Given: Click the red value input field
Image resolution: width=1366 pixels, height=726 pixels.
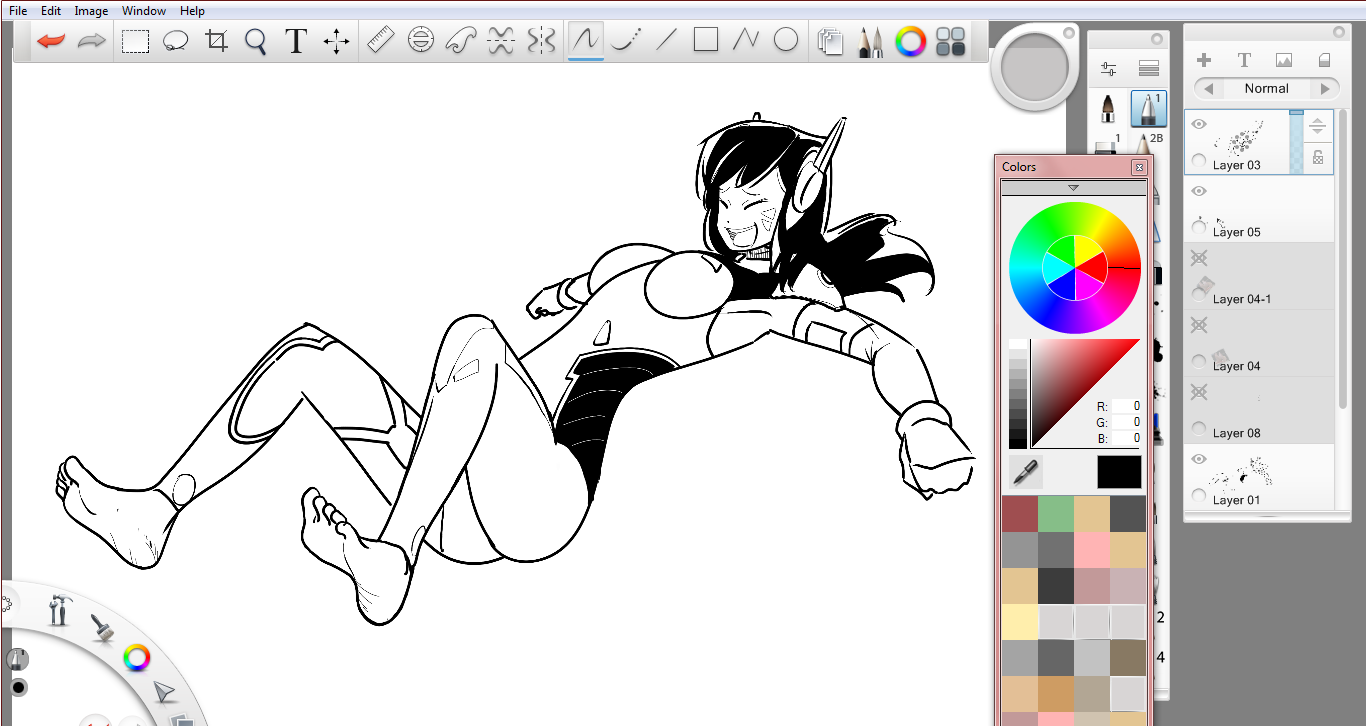Looking at the screenshot, I should click(x=1127, y=406).
